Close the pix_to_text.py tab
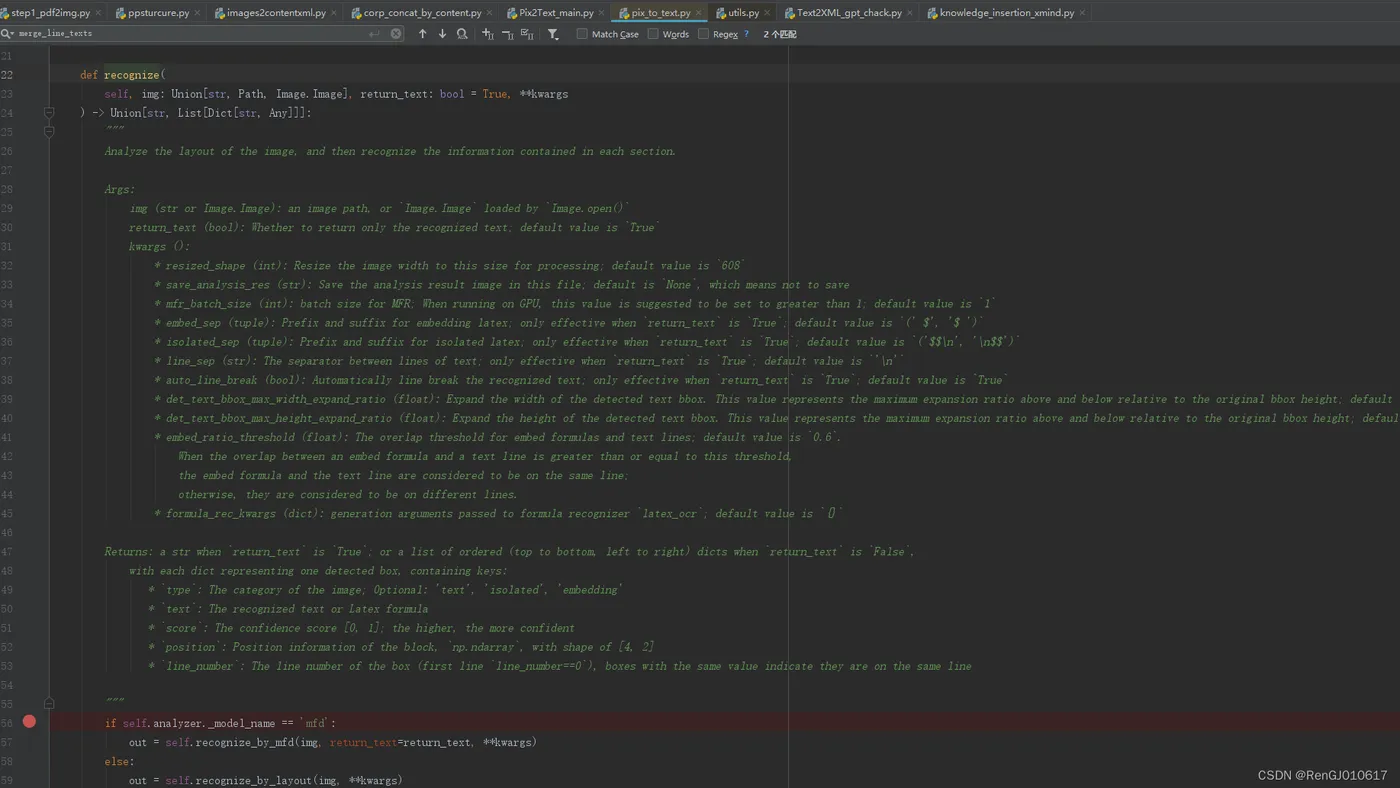The height and width of the screenshot is (788, 1400). (x=698, y=13)
